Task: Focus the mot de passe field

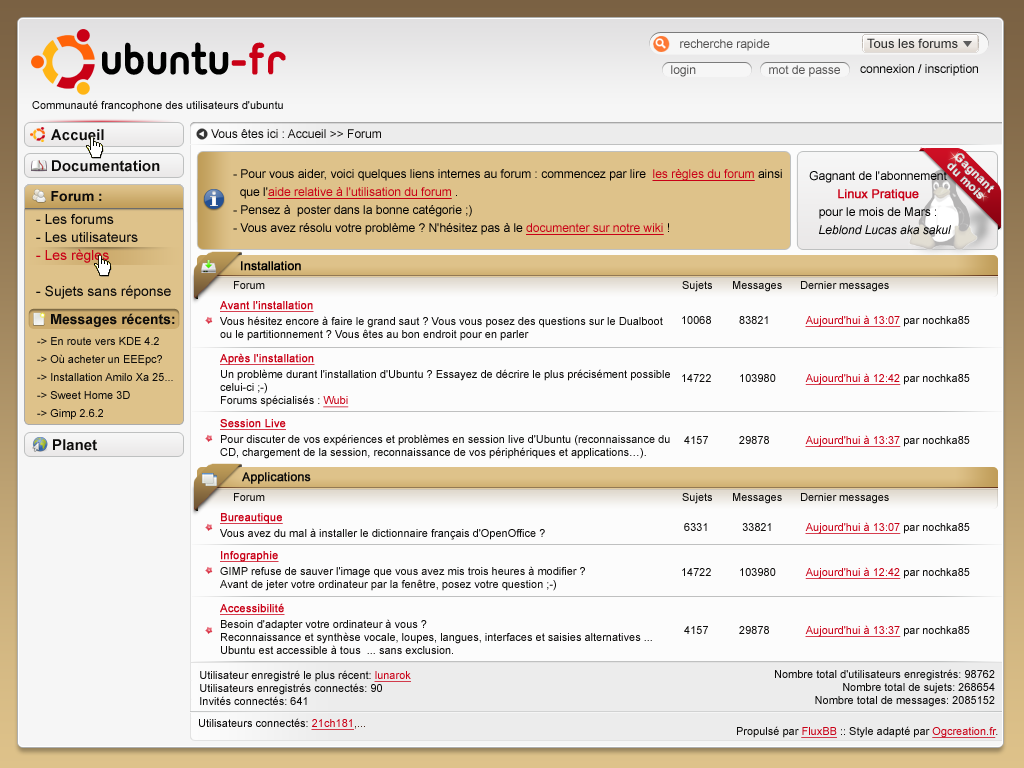Action: (x=805, y=70)
